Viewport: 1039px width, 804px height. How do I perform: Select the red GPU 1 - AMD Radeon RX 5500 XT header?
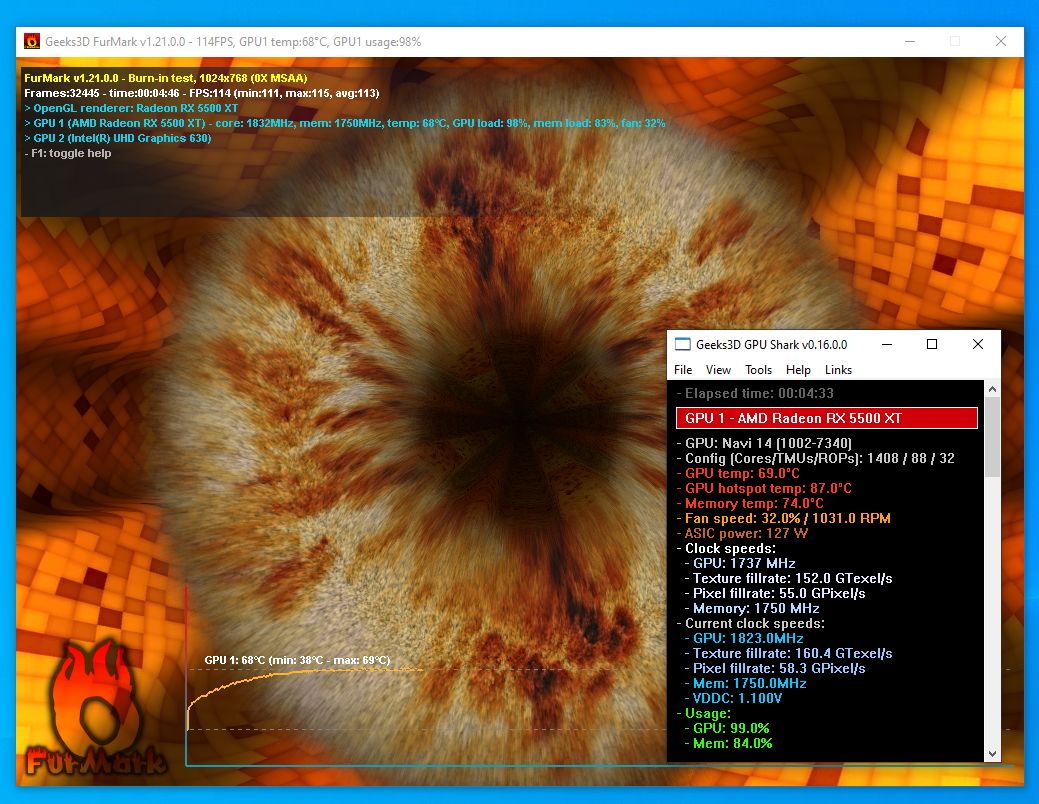point(826,418)
